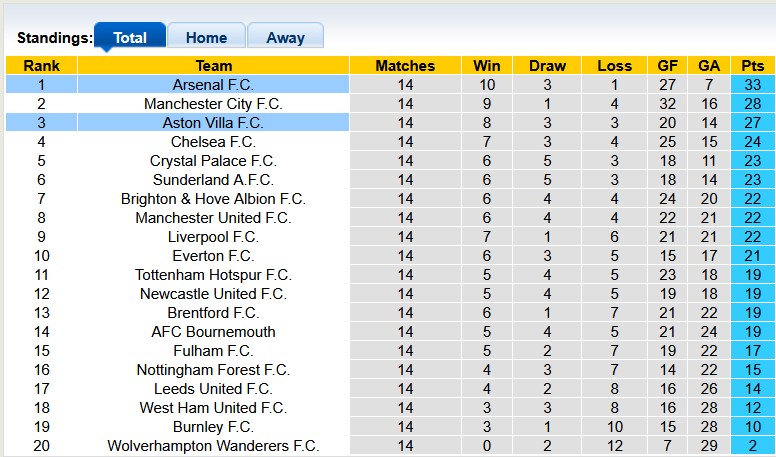Click the Liverpool F.C. team name
This screenshot has width=776, height=457.
213,237
